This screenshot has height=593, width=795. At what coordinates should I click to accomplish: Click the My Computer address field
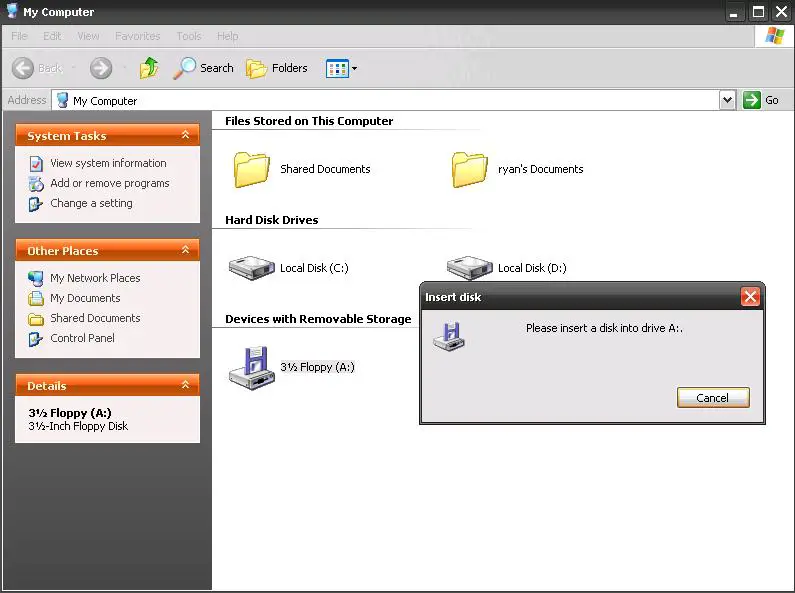tap(390, 100)
